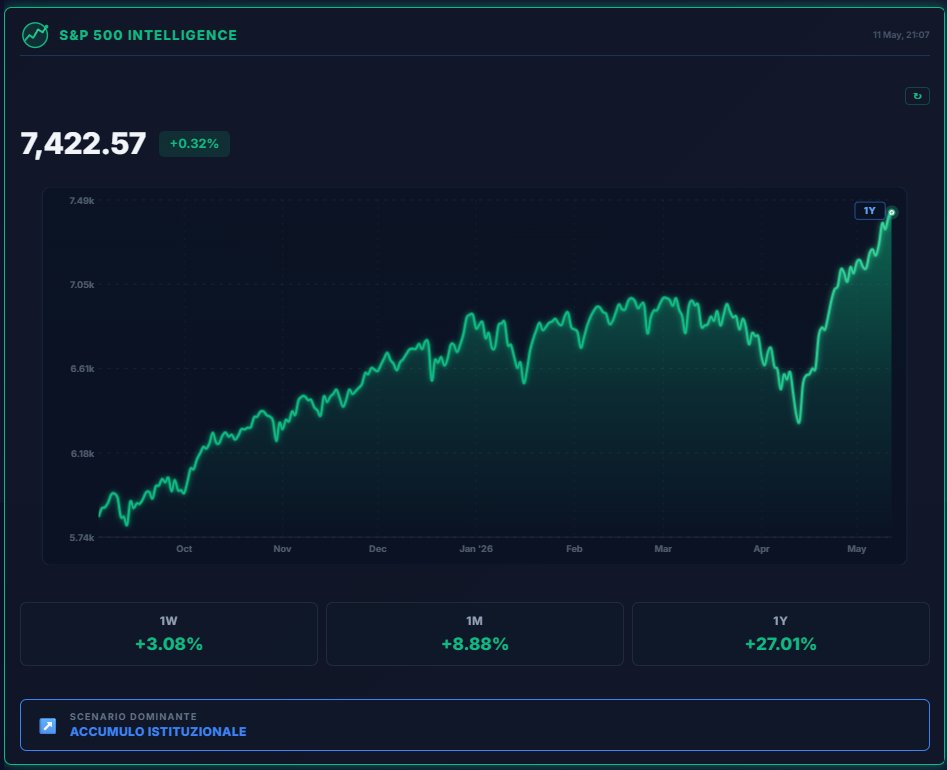Click the Feb x-axis label
This screenshot has width=947, height=770.
(x=574, y=548)
